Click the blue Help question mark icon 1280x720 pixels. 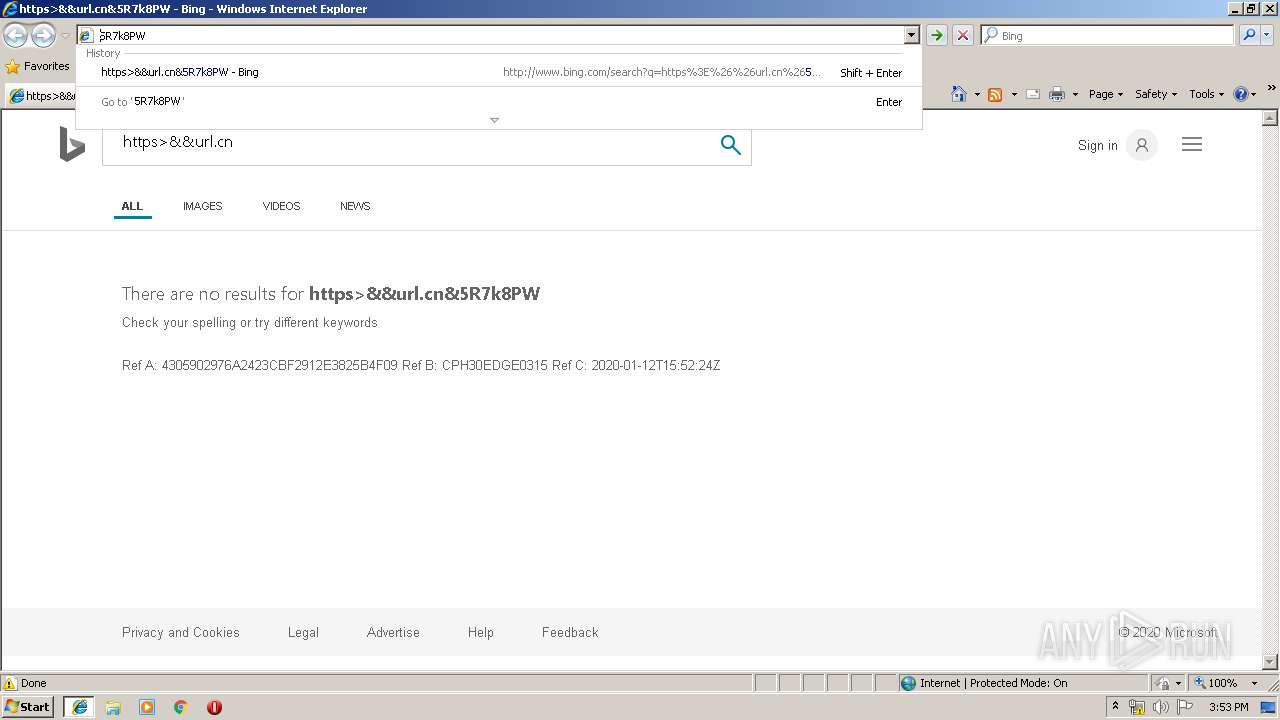pos(1241,94)
